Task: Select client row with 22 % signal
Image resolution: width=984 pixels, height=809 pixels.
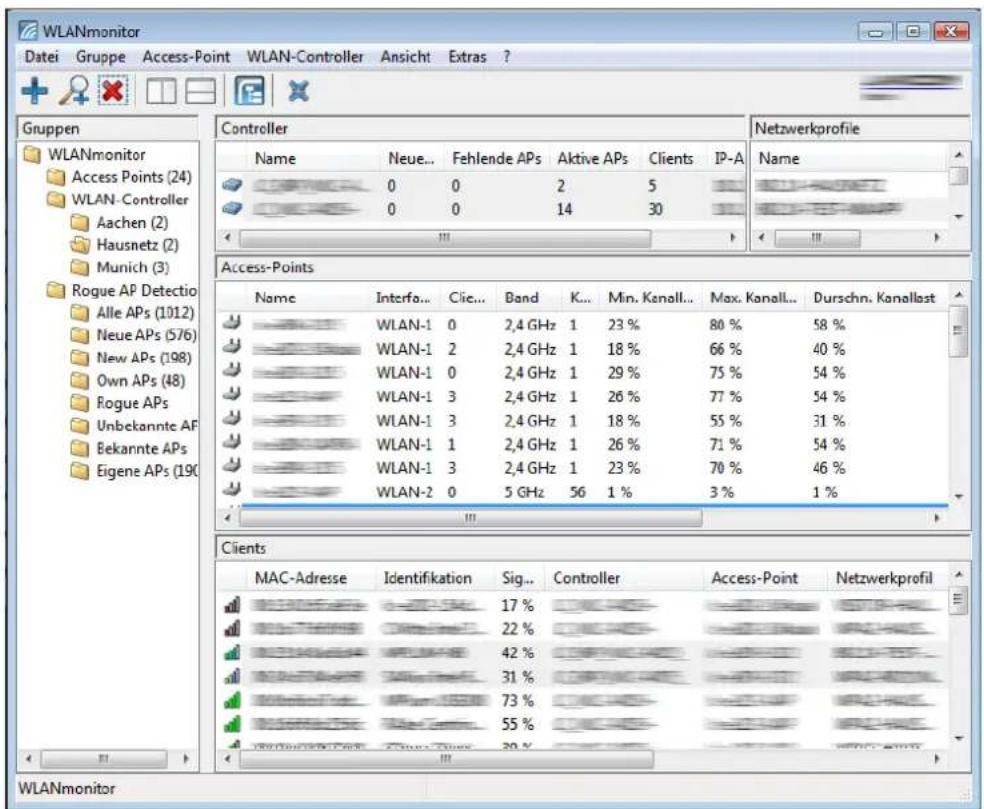Action: [584, 629]
